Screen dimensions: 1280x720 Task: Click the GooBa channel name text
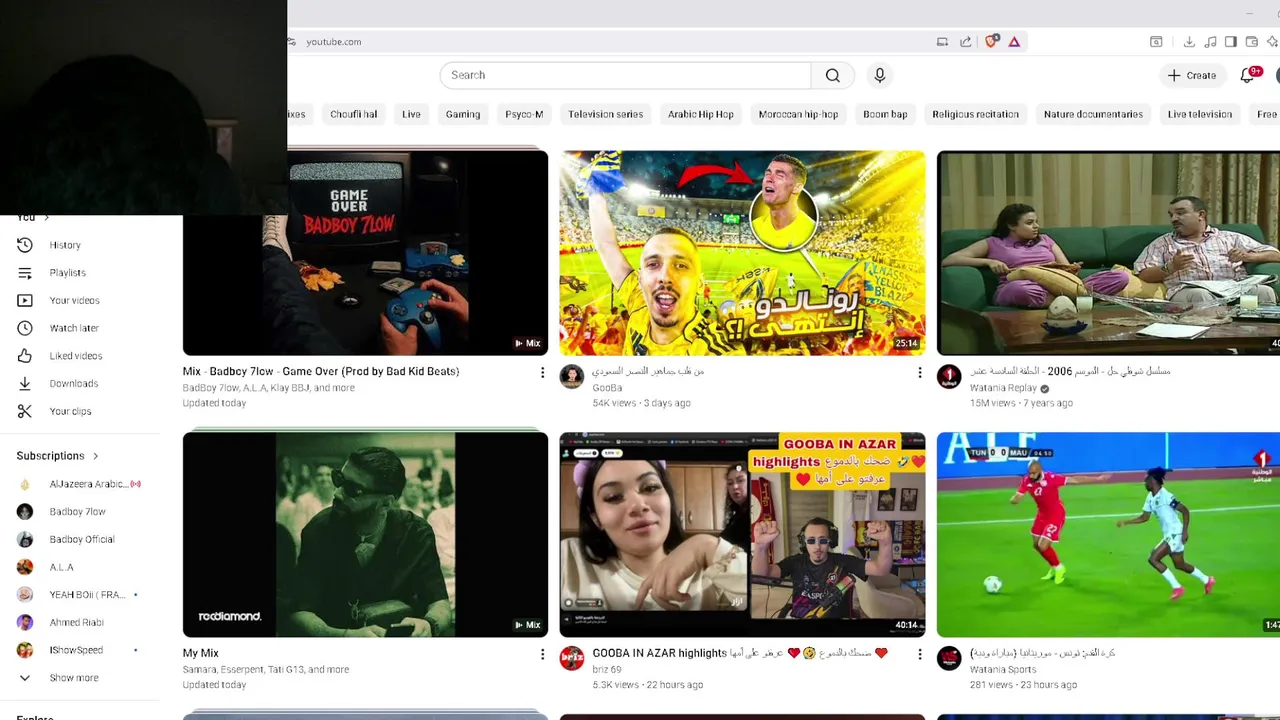coord(607,388)
